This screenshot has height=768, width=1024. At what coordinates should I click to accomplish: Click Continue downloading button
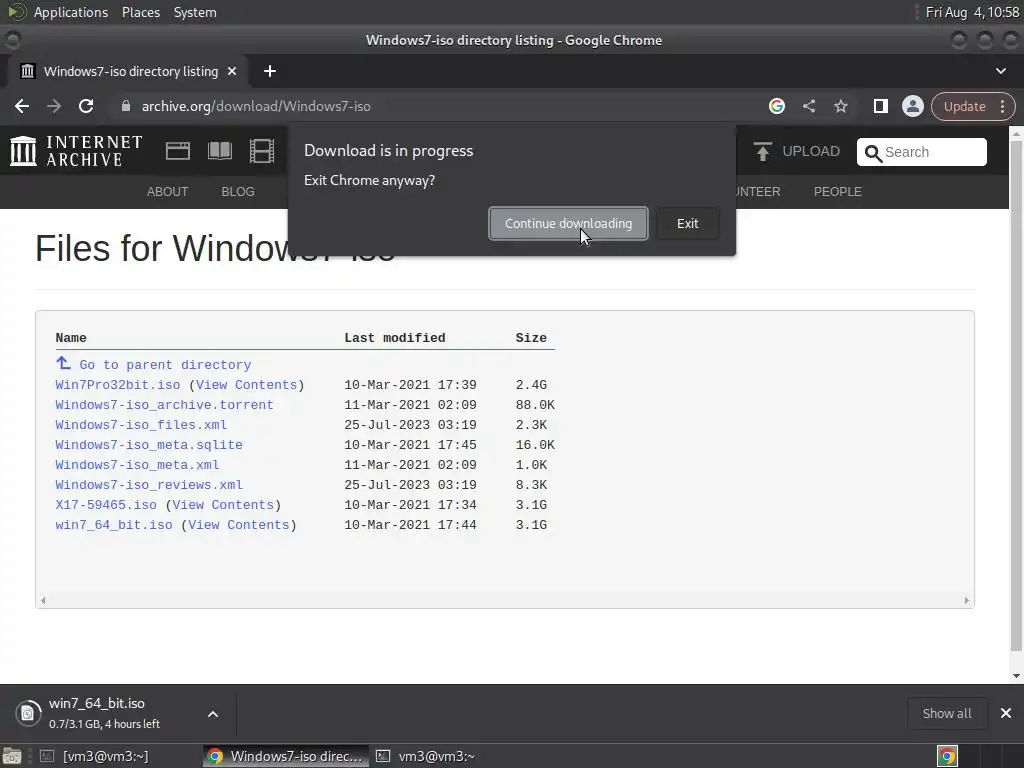(x=568, y=223)
